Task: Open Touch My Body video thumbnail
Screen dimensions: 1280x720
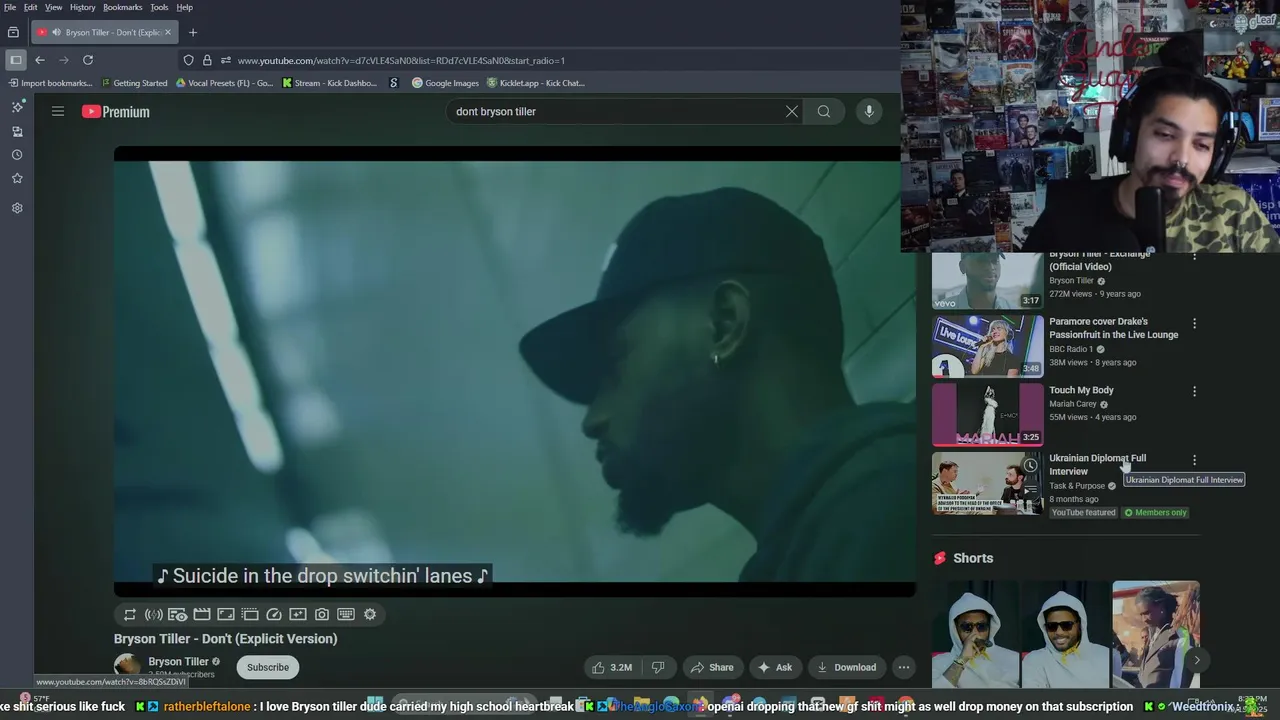Action: 988,414
